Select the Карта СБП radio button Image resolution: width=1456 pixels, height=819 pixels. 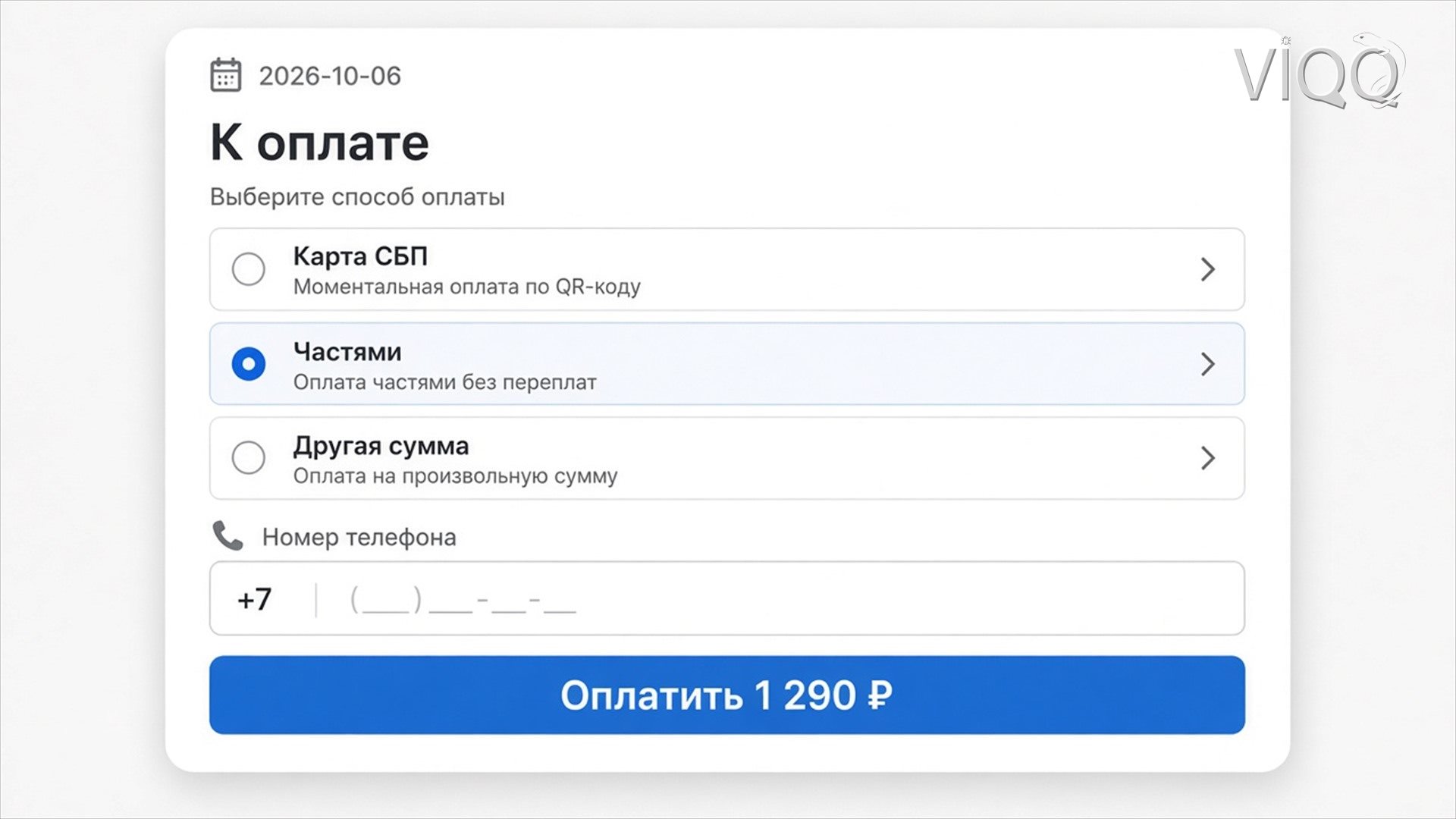tap(248, 269)
